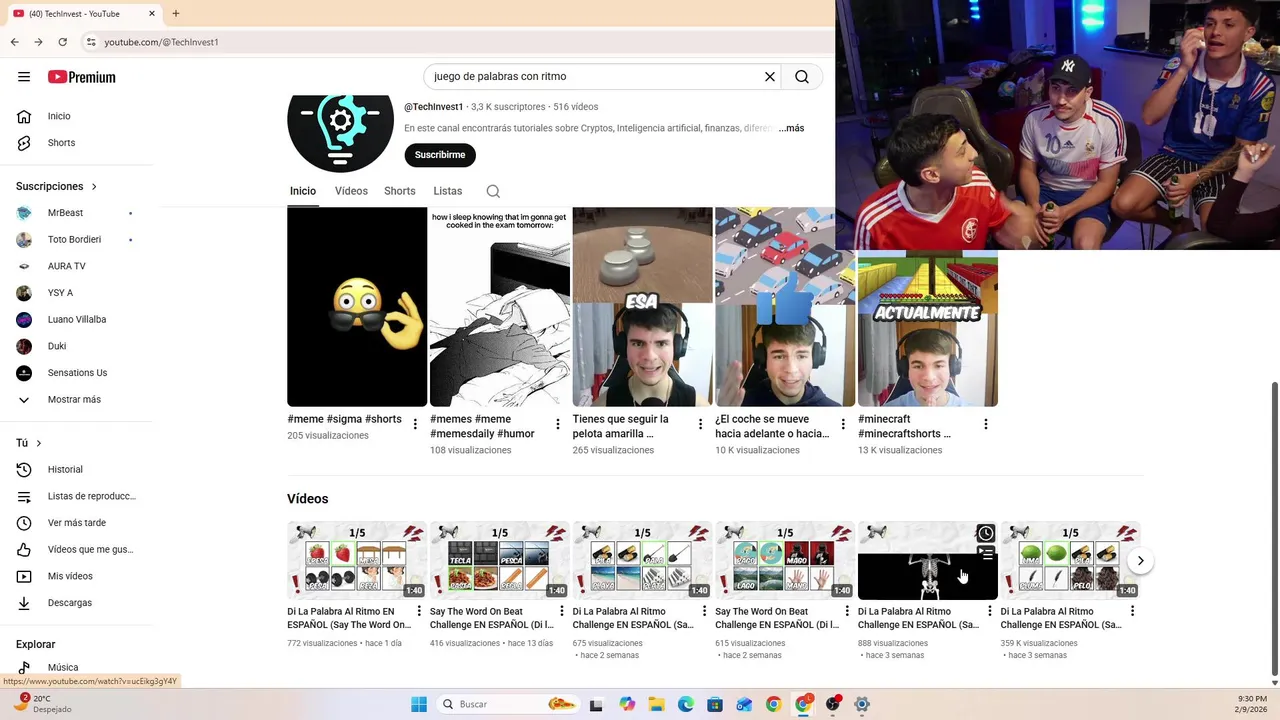
Task: Click the browser address bar
Action: (x=460, y=42)
